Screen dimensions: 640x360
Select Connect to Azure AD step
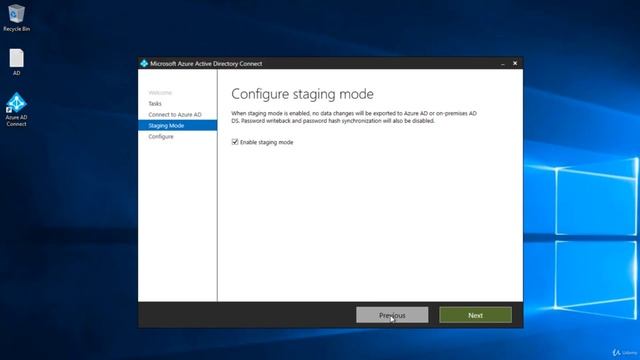pyautogui.click(x=175, y=115)
